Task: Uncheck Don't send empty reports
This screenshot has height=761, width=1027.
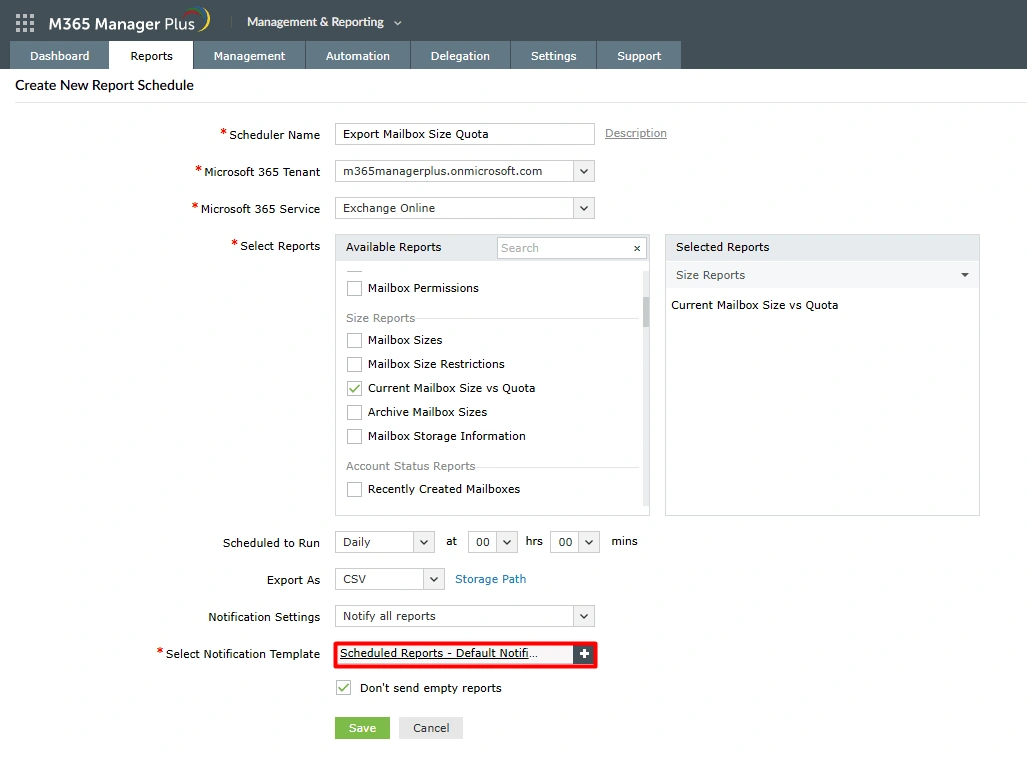Action: click(x=343, y=687)
